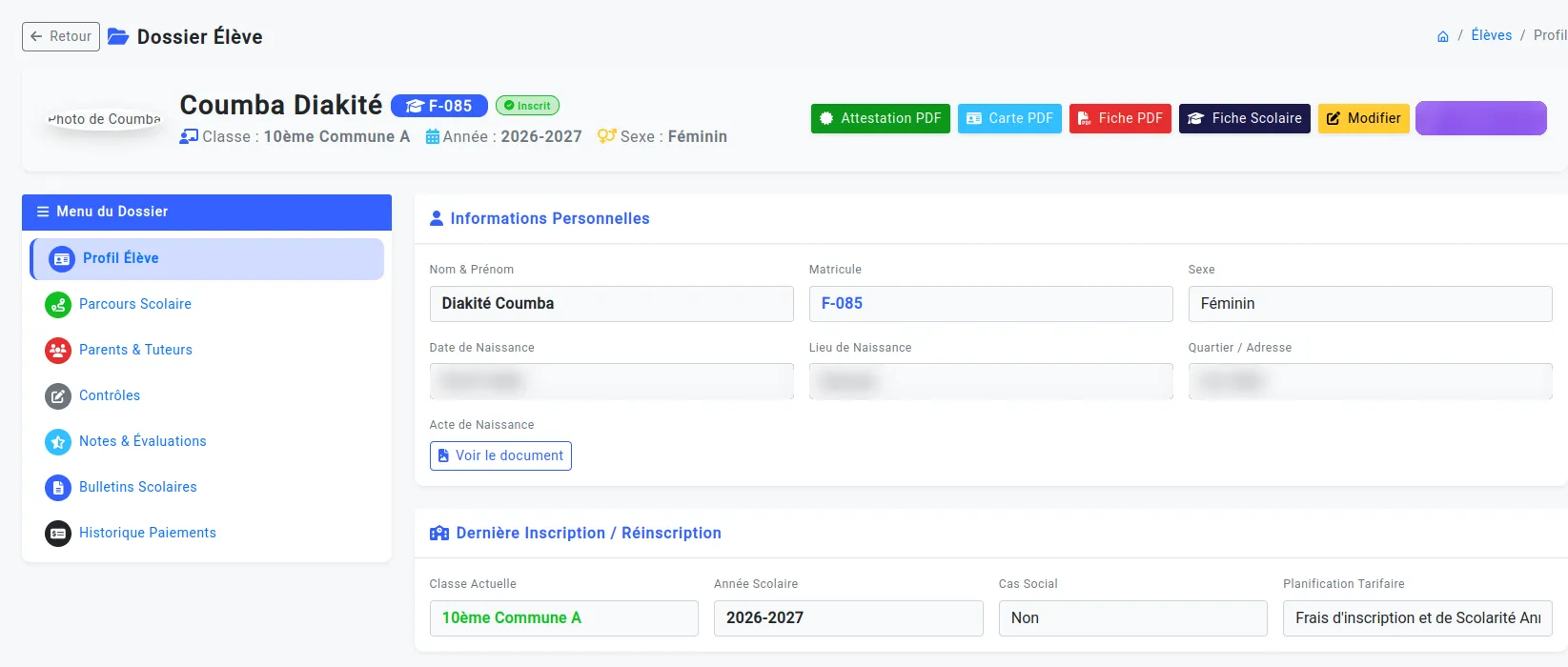Click the Historique Paiements dark icon

[58, 534]
